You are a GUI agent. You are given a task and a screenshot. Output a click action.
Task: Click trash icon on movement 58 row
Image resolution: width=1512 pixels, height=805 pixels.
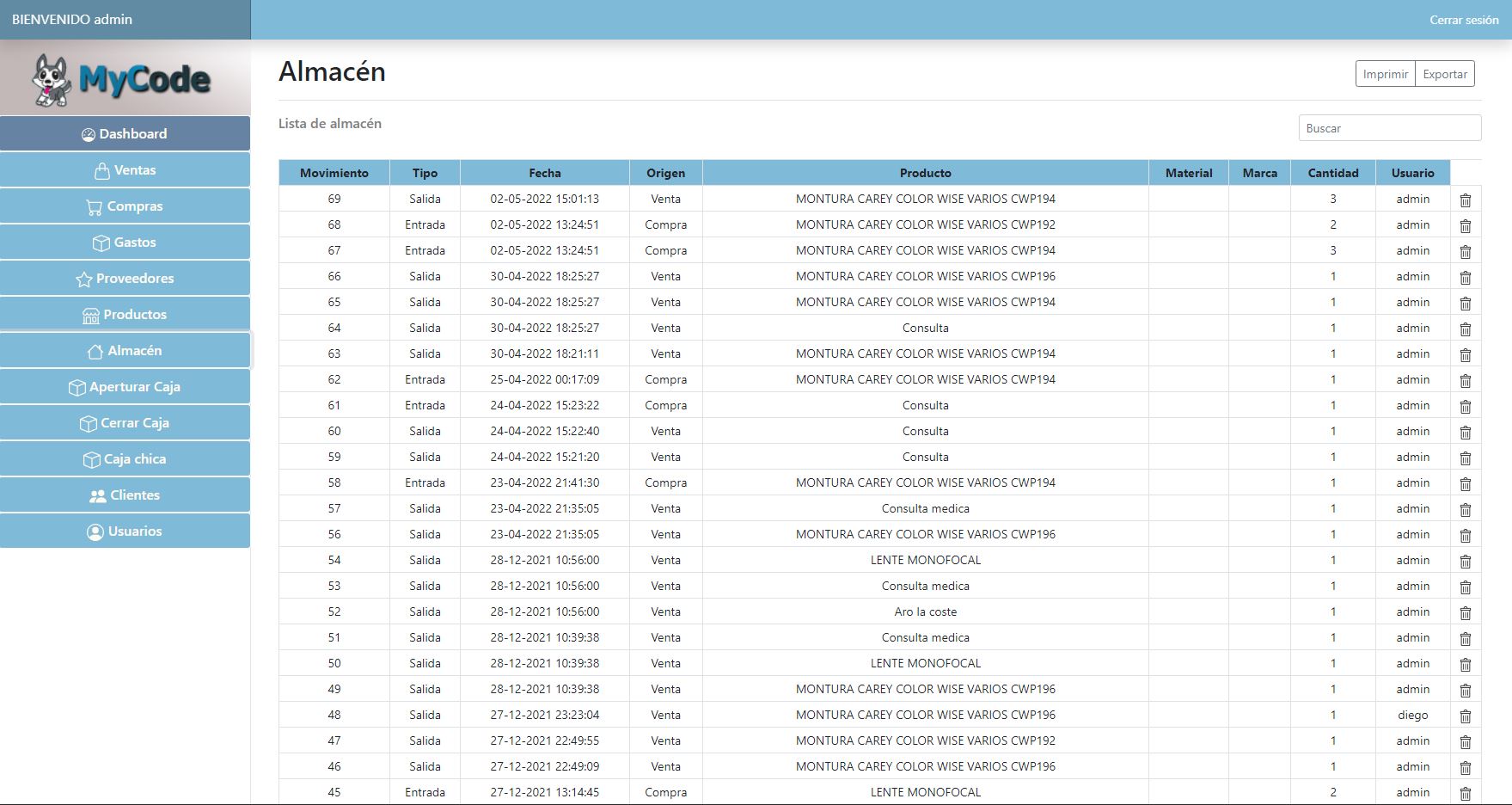[1466, 483]
